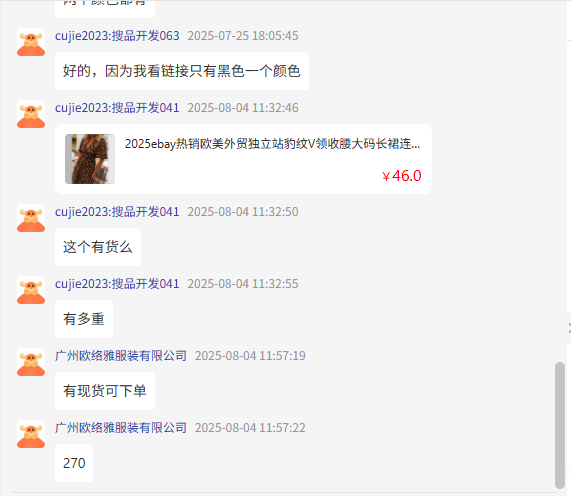Click sender name 广州欧络雅服装有限公司 at 11:57:19

(121, 355)
